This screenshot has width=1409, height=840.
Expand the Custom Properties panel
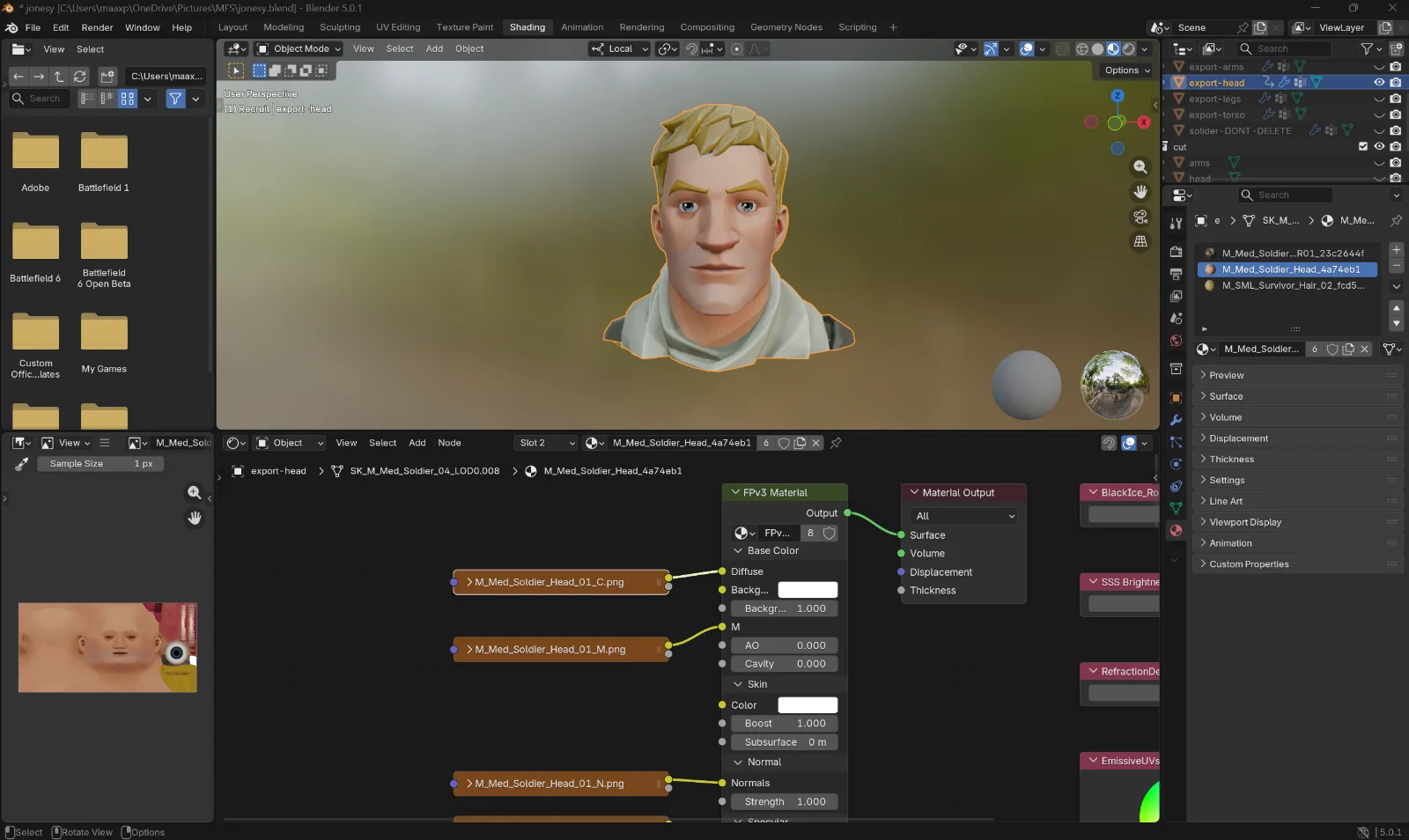[x=1298, y=564]
